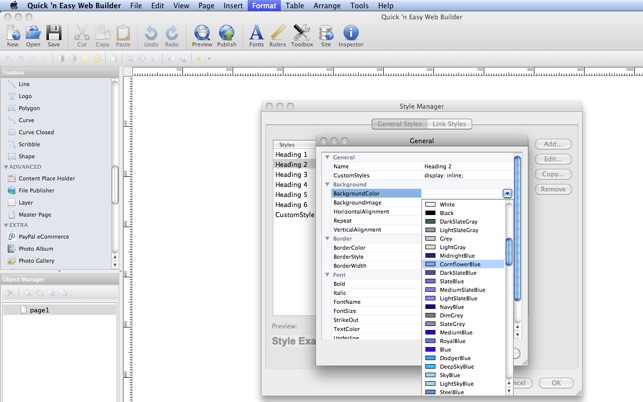Click the Publish globe icon
The height and width of the screenshot is (402, 643).
click(x=227, y=35)
